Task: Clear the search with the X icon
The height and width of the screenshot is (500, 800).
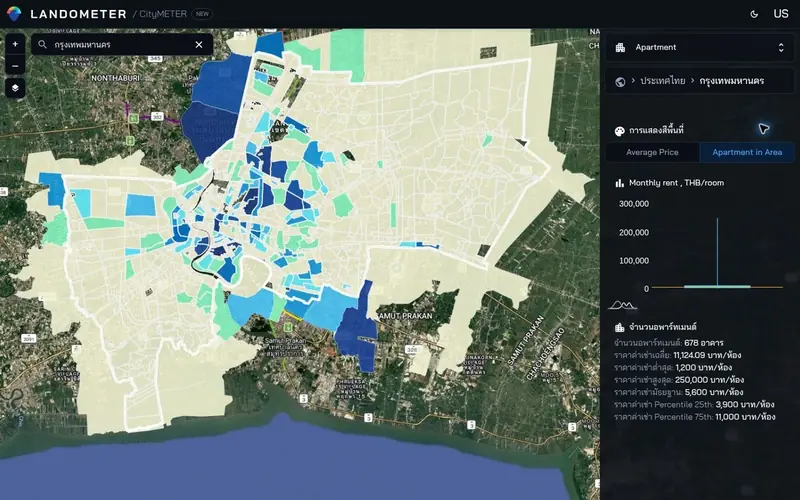Action: 199,45
